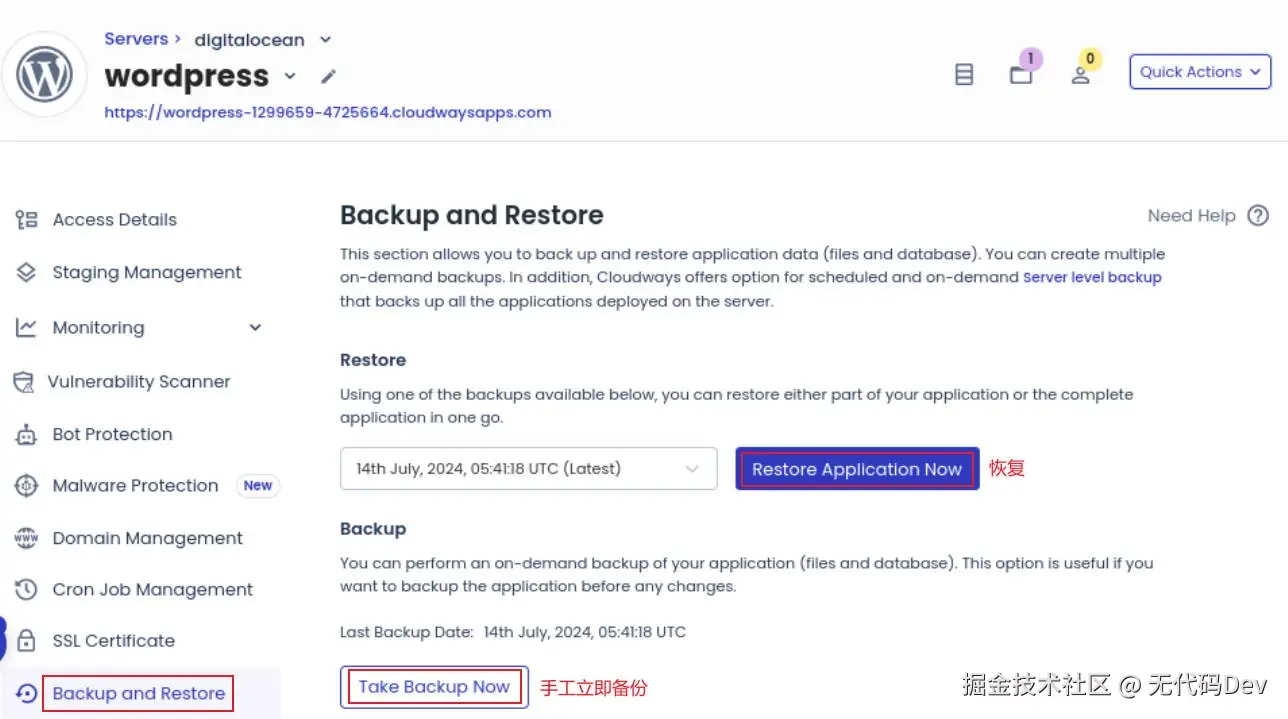Click the Staging Management icon in sidebar
Screen dimensions: 1288x719
click(x=28, y=272)
